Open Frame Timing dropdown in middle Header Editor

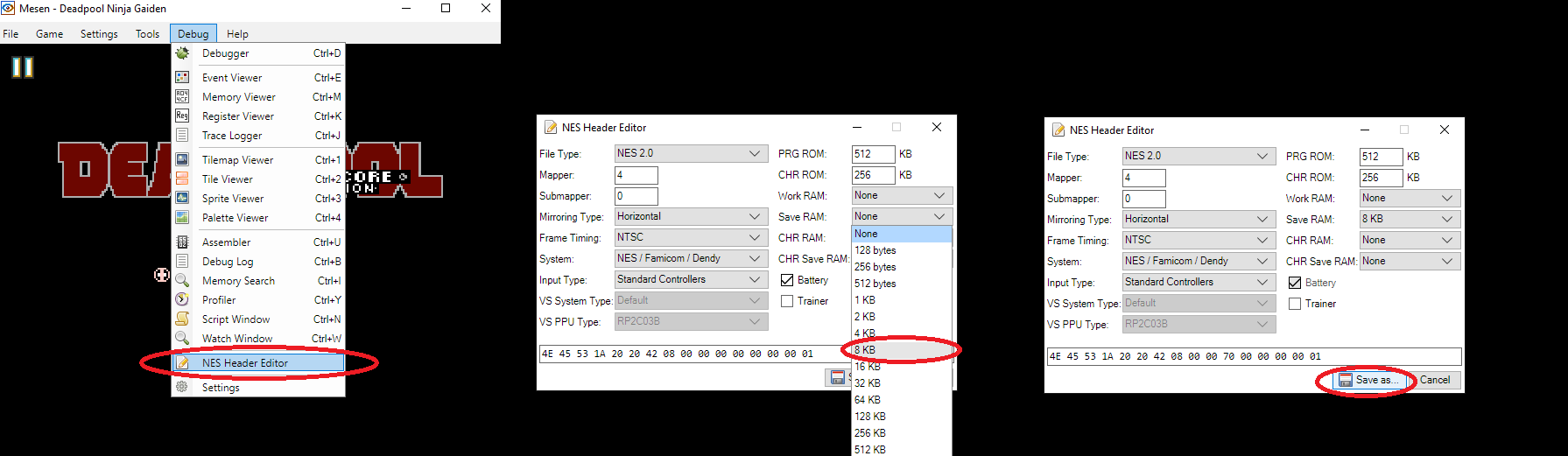coord(691,237)
